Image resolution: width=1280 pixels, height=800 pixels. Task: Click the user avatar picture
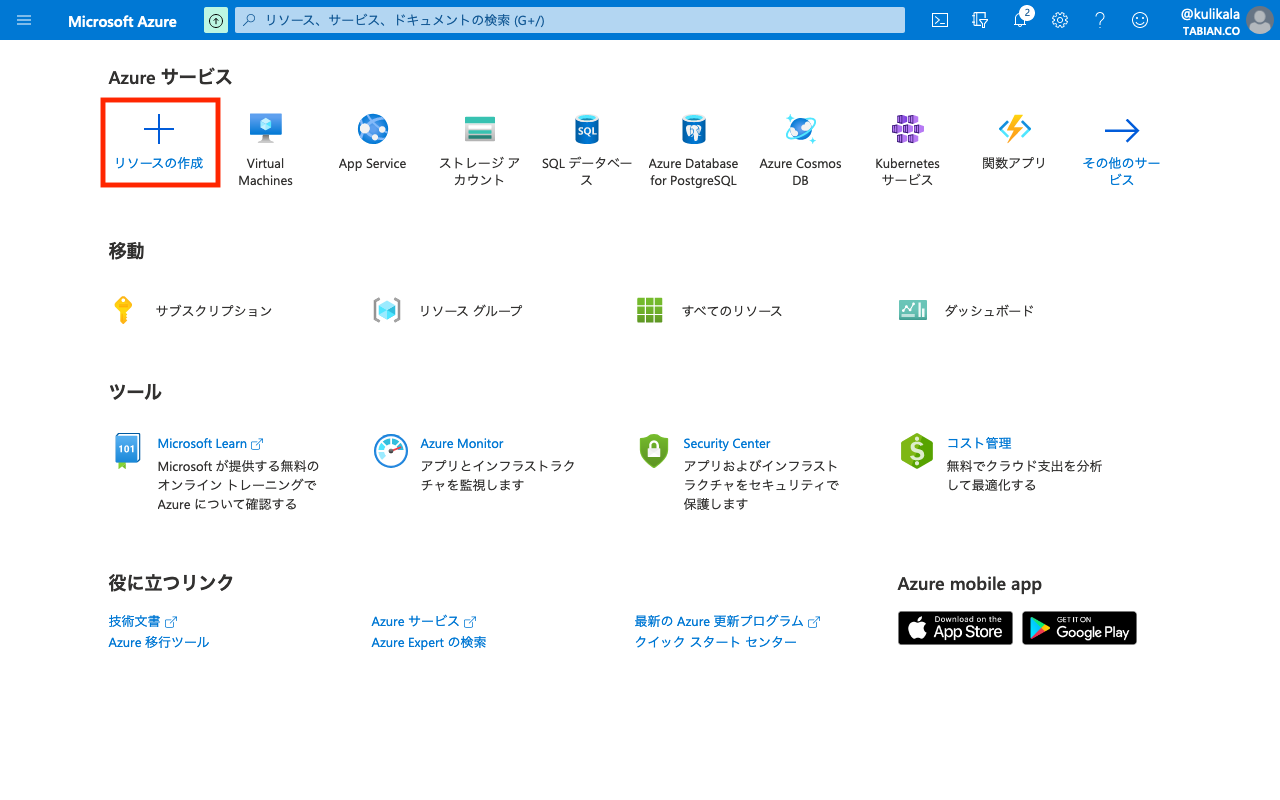(1260, 20)
